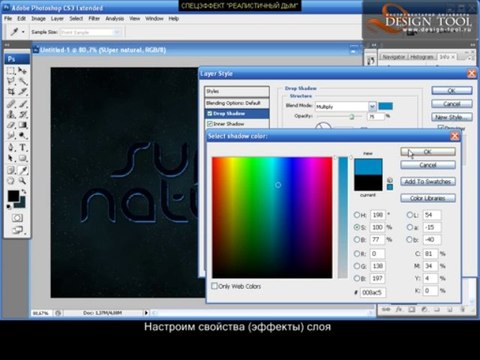
Task: Open Color Libraries
Action: (x=428, y=198)
